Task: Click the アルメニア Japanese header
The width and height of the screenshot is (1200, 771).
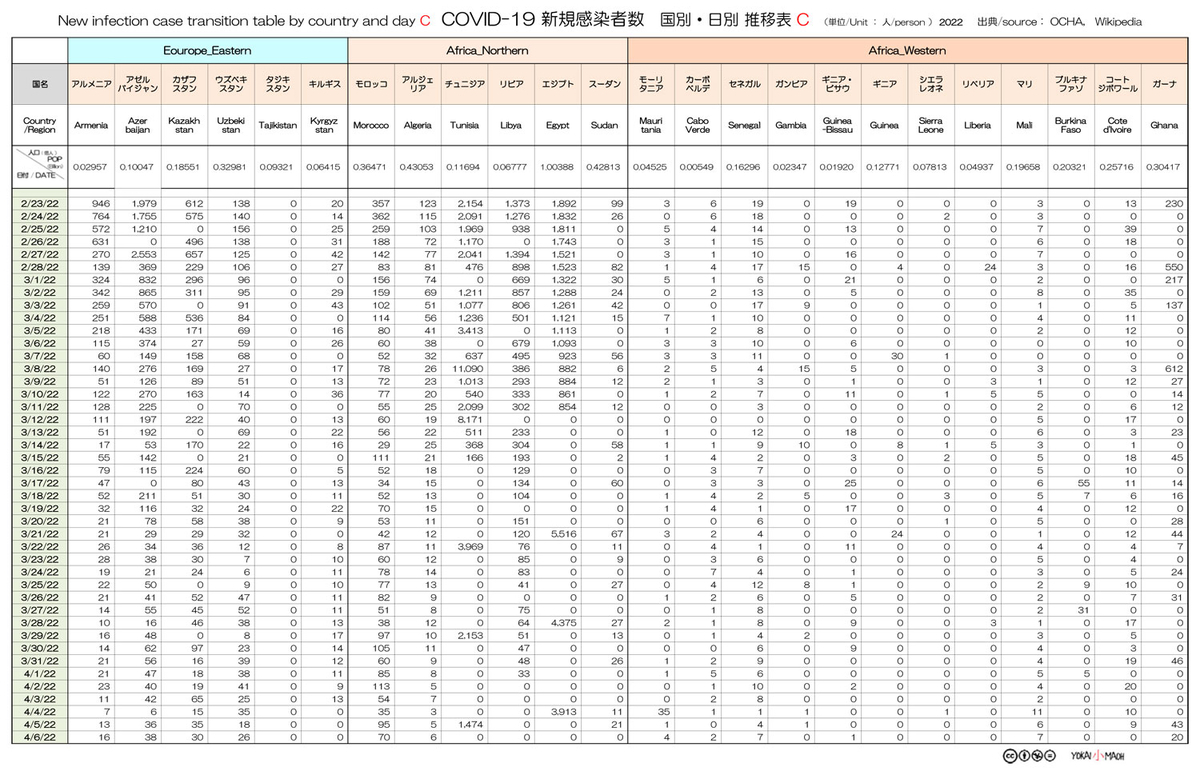Action: tap(92, 85)
